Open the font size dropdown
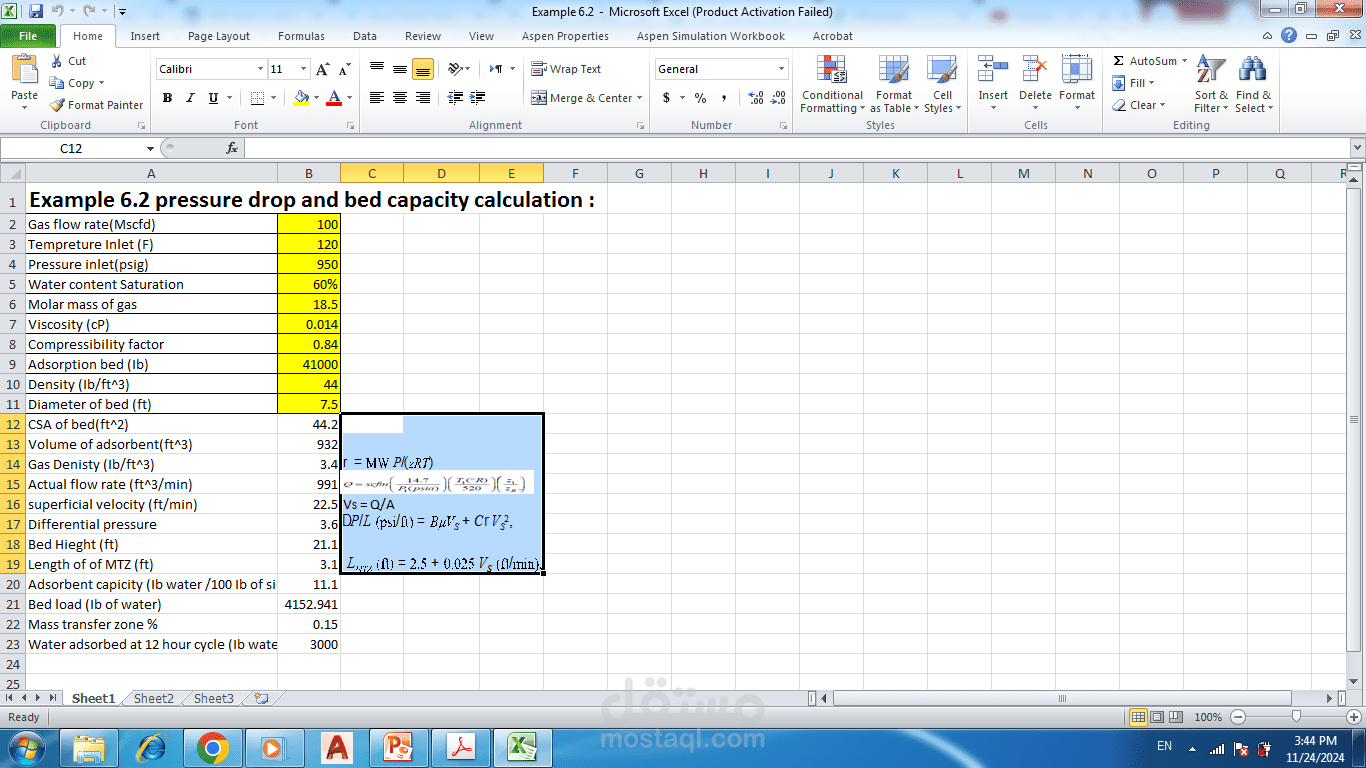Viewport: 1366px width, 768px height. pos(303,69)
